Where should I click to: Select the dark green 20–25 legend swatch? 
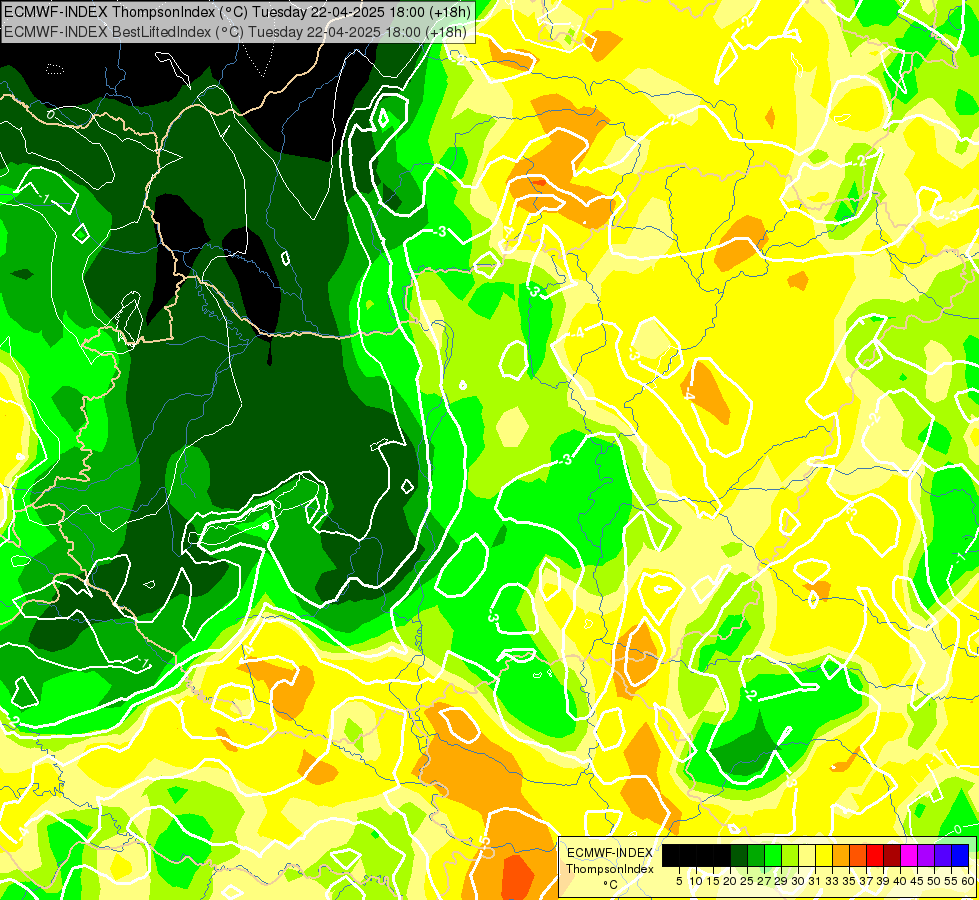[x=739, y=855]
